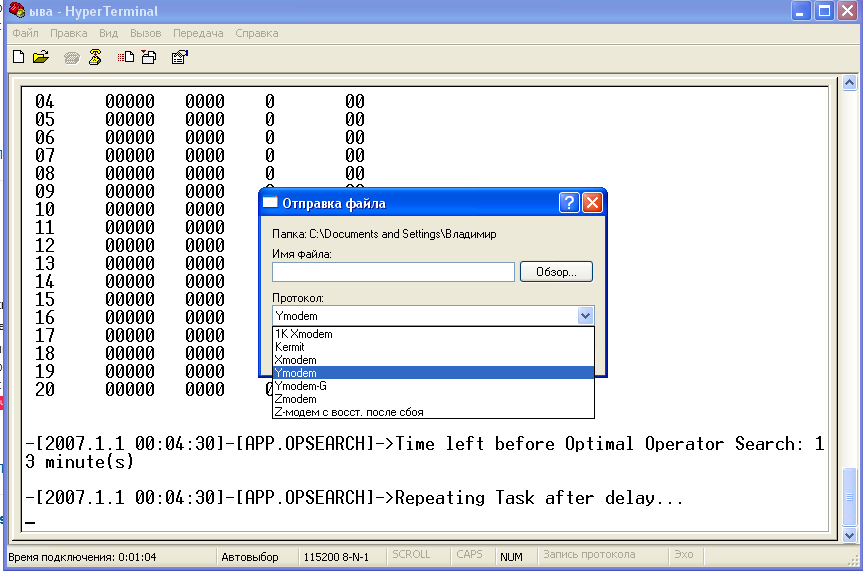Image resolution: width=863 pixels, height=571 pixels.
Task: Click the Receive file toolbar icon
Action: point(148,58)
